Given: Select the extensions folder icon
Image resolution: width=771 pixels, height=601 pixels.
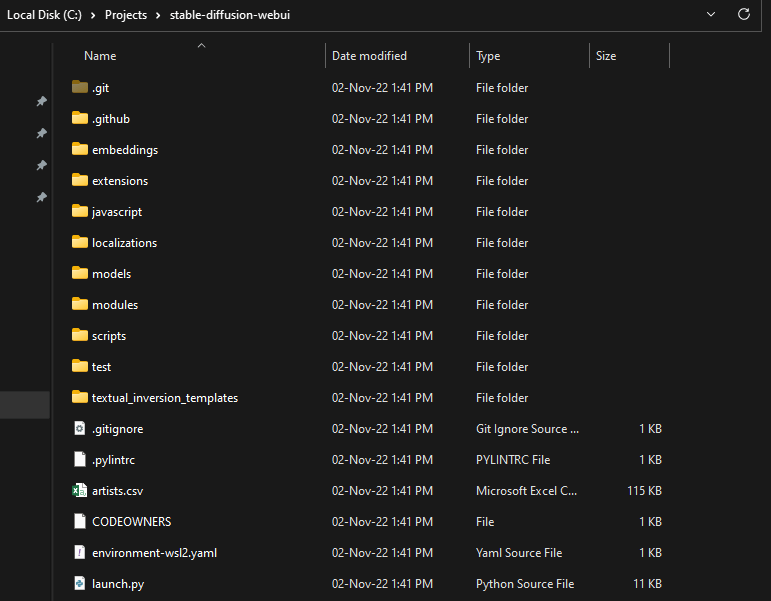Looking at the screenshot, I should pyautogui.click(x=80, y=180).
